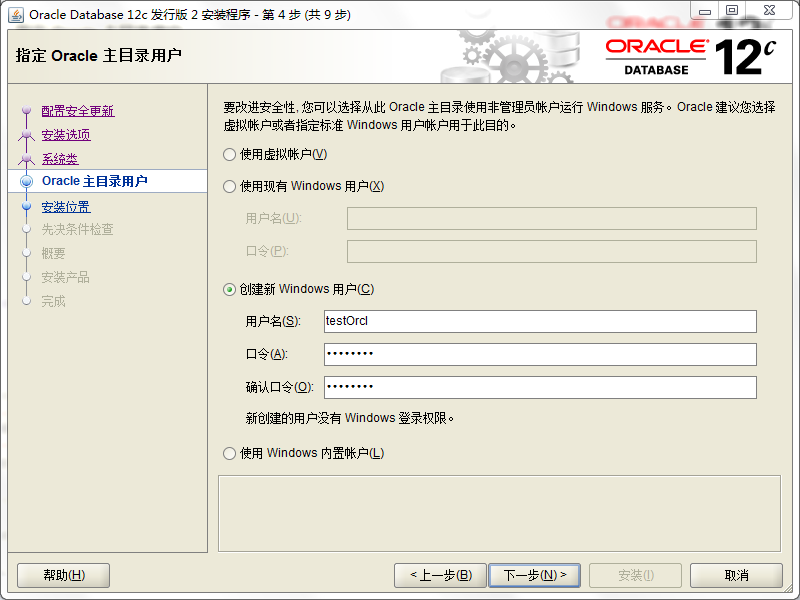Cancel installation with 取消 button
The image size is (800, 600).
click(x=736, y=576)
